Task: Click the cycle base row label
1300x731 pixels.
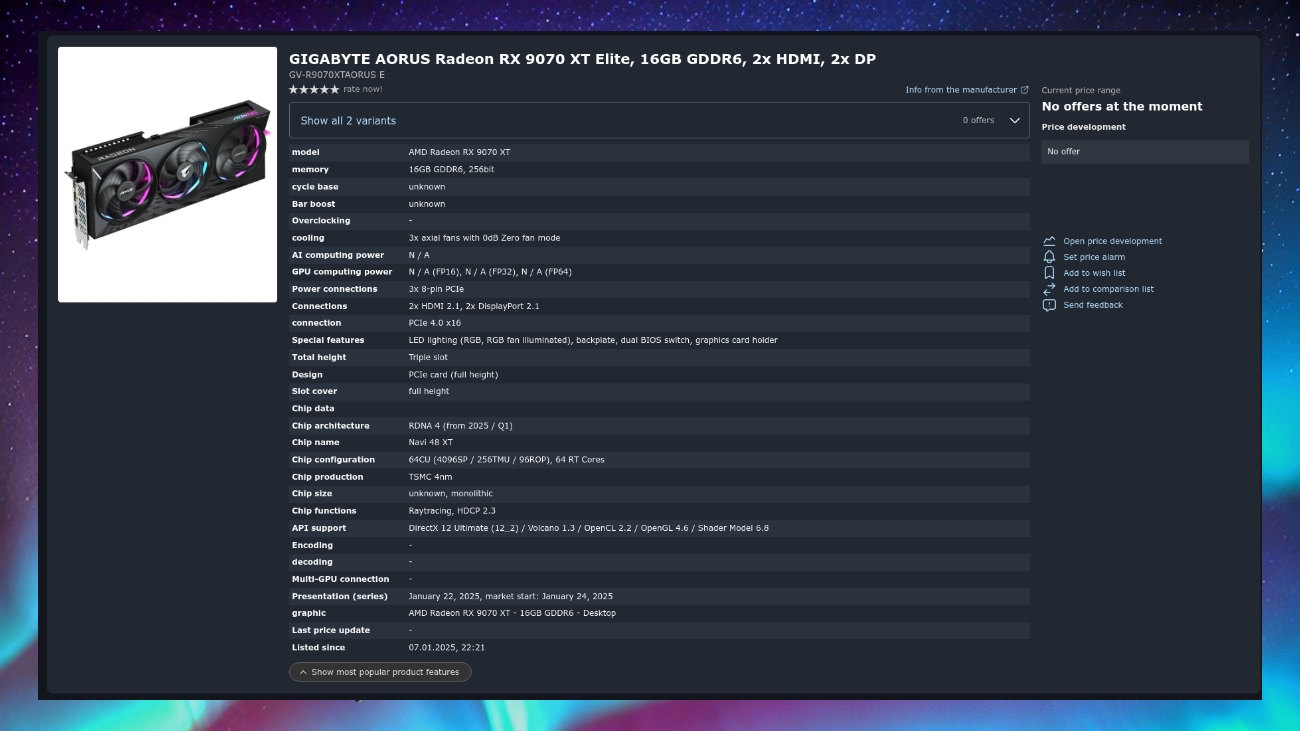Action: point(315,186)
